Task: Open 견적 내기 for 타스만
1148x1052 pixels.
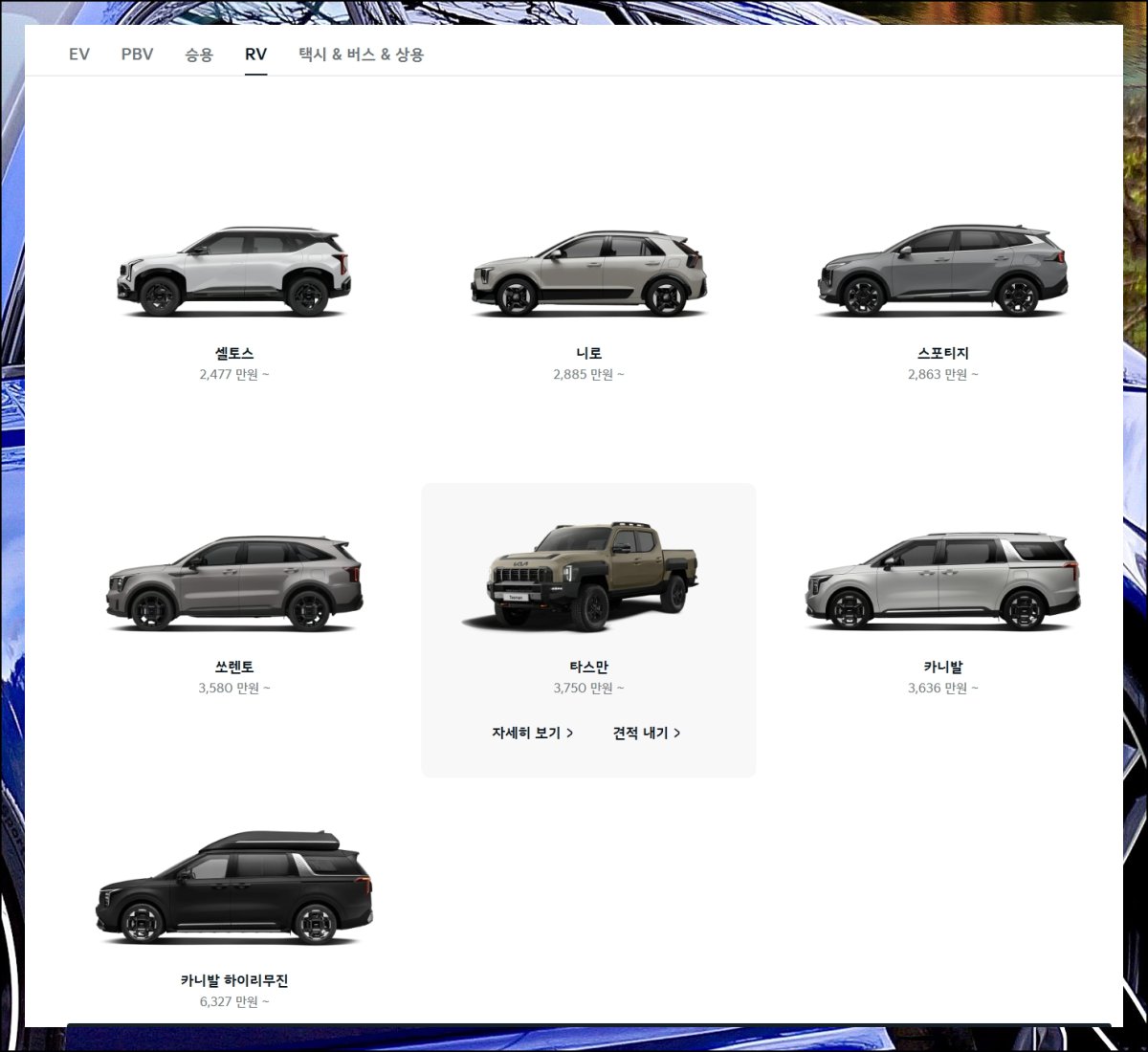Action: click(x=647, y=733)
